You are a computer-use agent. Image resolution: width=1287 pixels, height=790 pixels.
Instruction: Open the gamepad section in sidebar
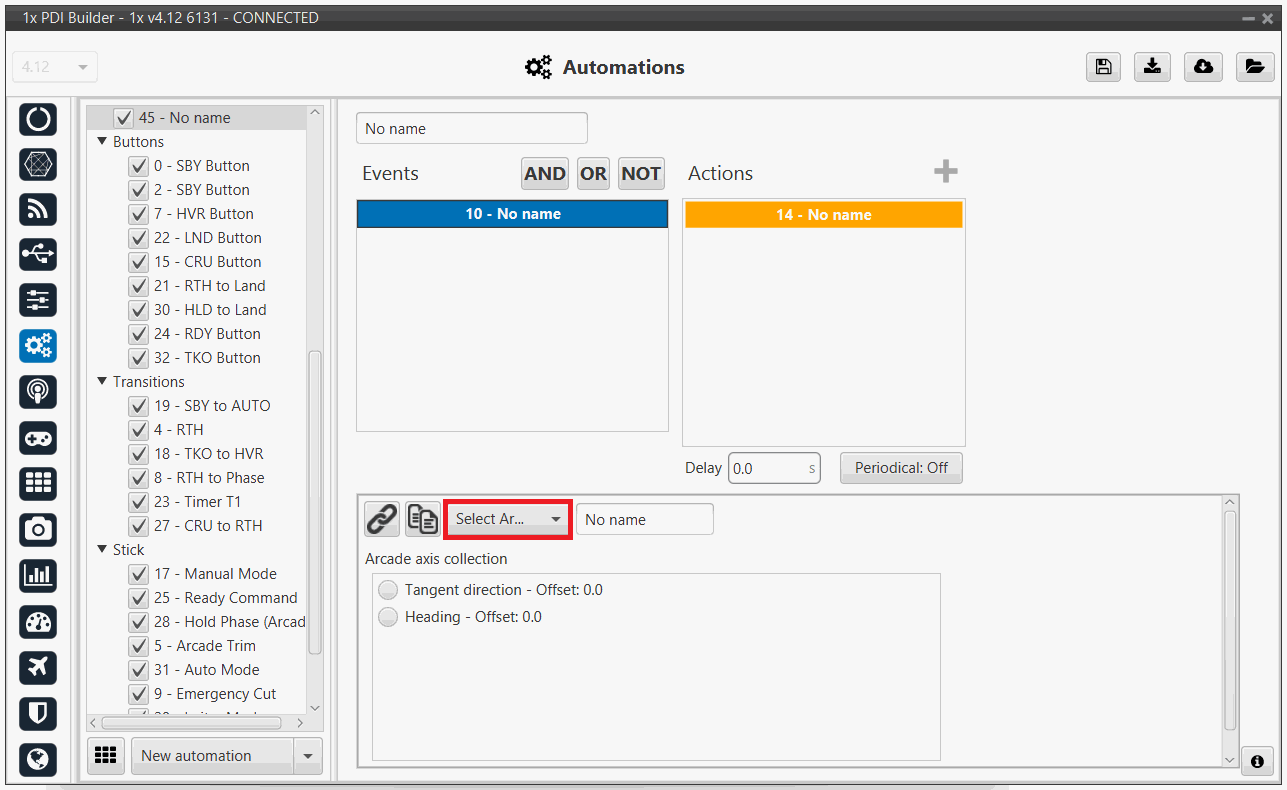[38, 438]
